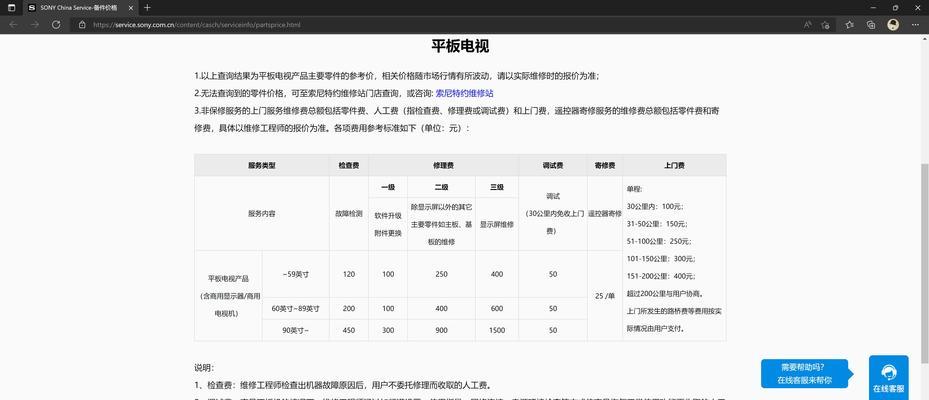The width and height of the screenshot is (929, 400).
Task: Open the Collections panel icon
Action: click(x=871, y=25)
